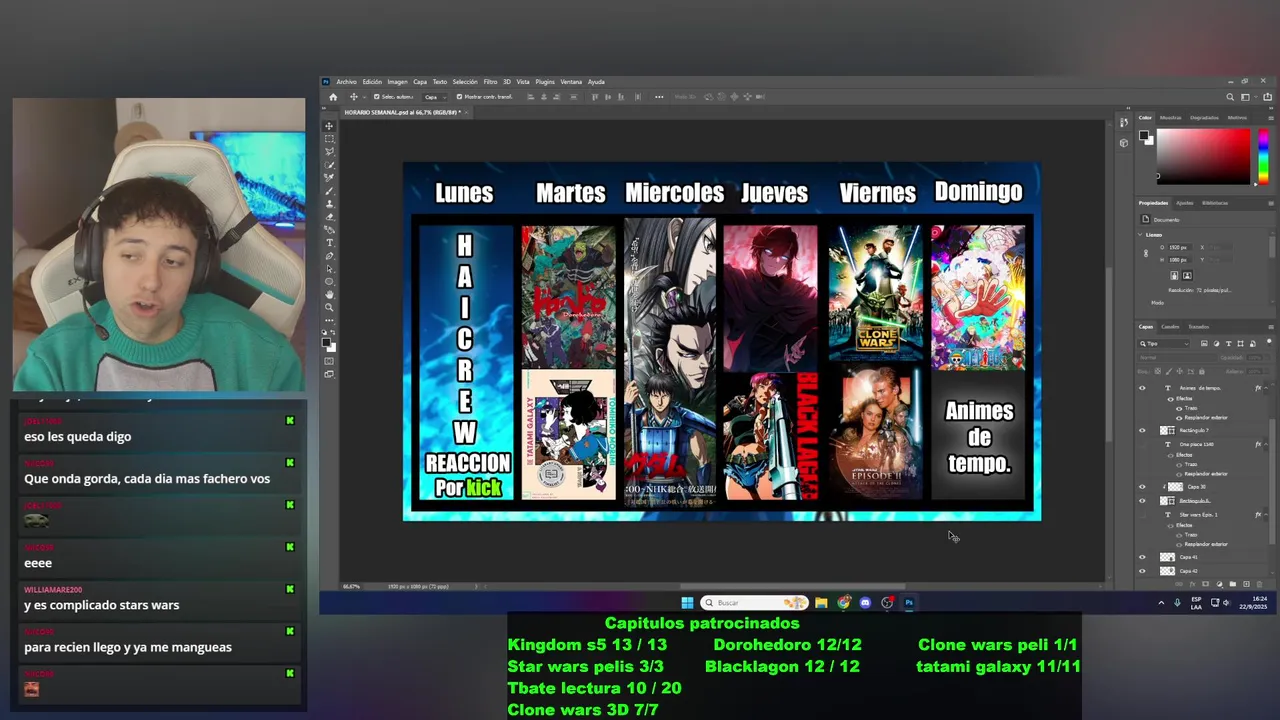Open the Capa auto-select dropdown
The height and width of the screenshot is (720, 1280).
coord(436,97)
